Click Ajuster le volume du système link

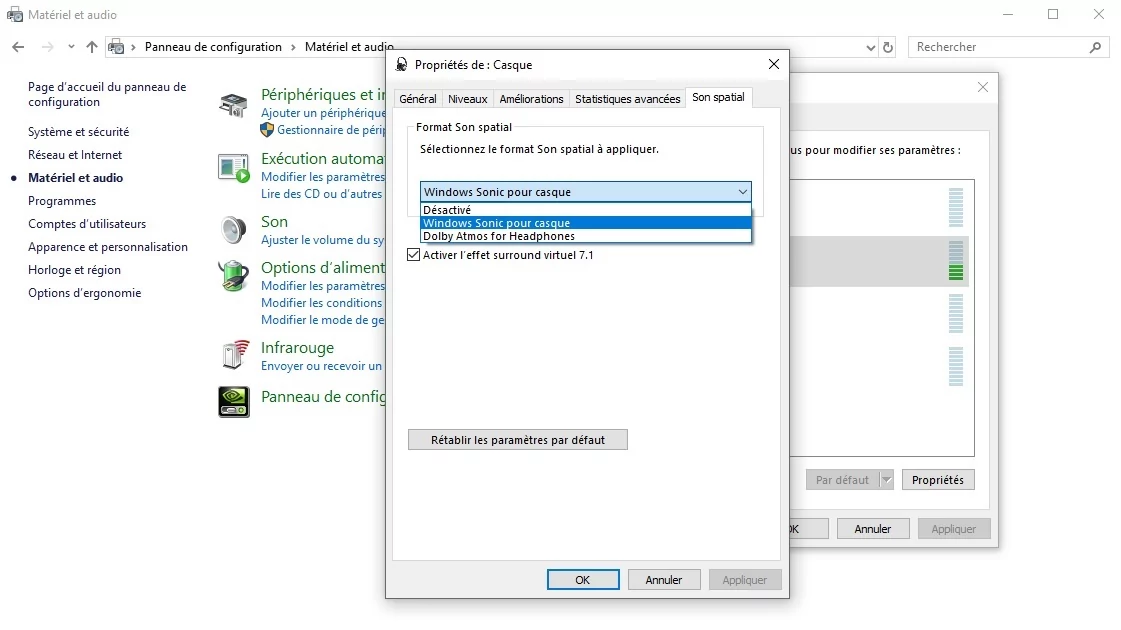pyautogui.click(x=322, y=240)
